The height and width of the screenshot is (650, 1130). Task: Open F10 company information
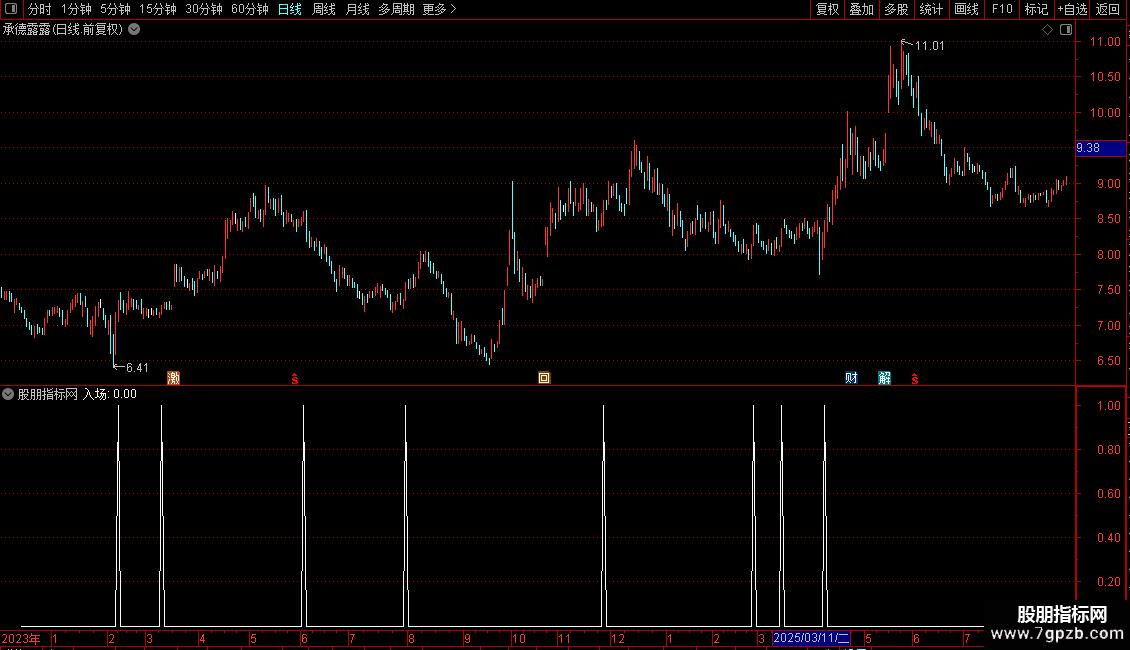click(1002, 9)
